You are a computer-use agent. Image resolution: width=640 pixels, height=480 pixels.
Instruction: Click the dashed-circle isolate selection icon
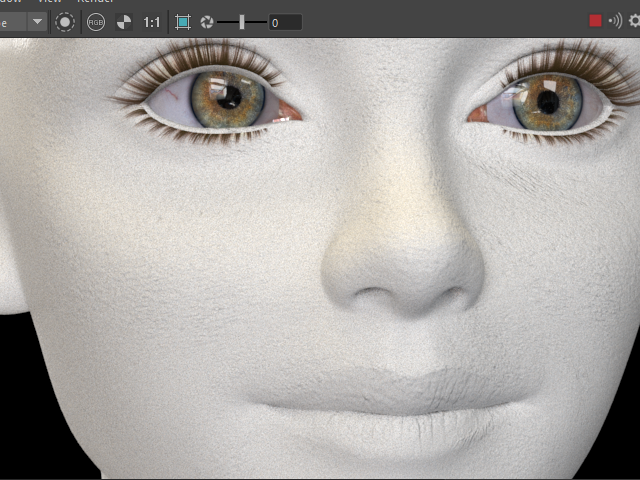click(x=65, y=21)
